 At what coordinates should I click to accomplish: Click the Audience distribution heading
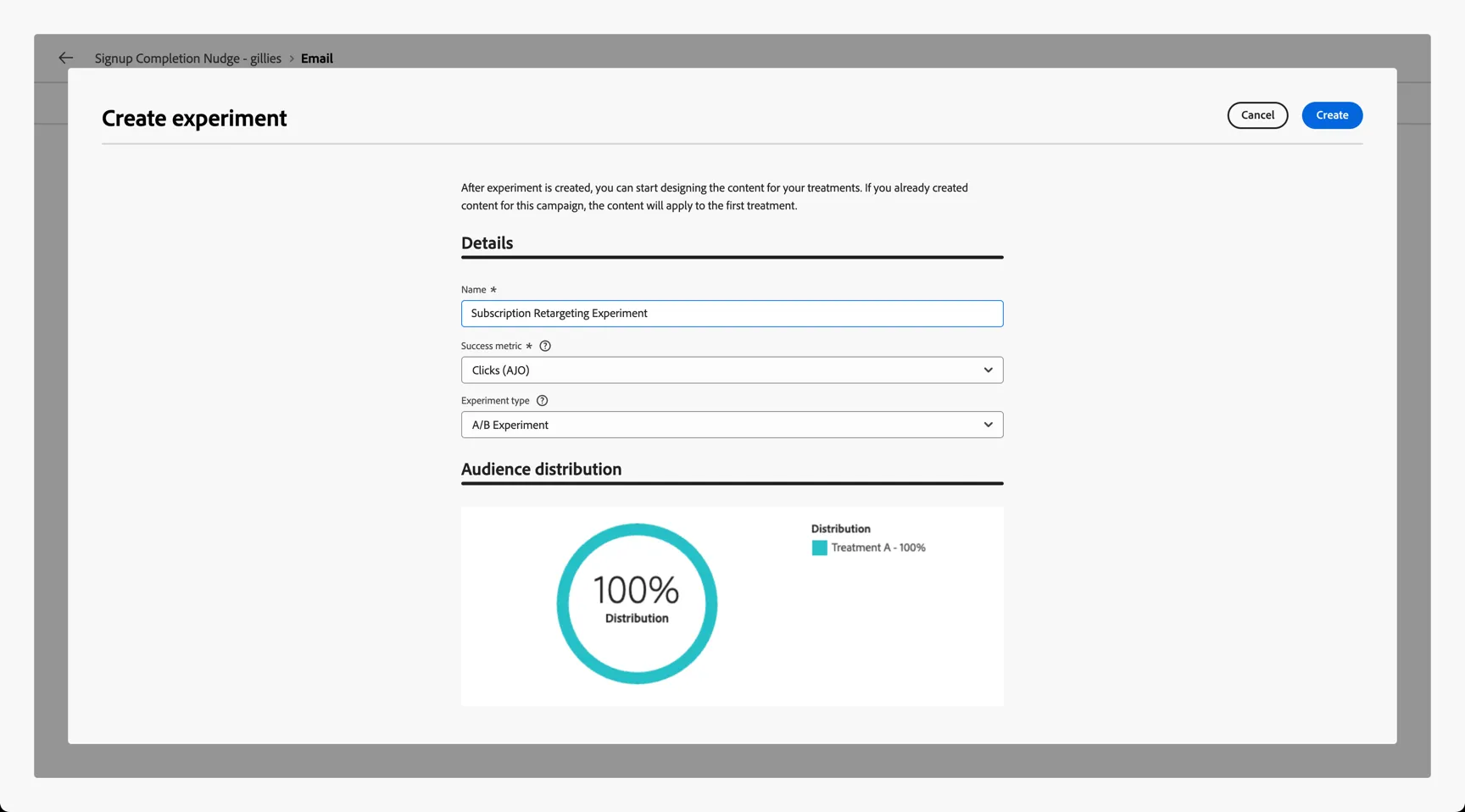[x=541, y=469]
